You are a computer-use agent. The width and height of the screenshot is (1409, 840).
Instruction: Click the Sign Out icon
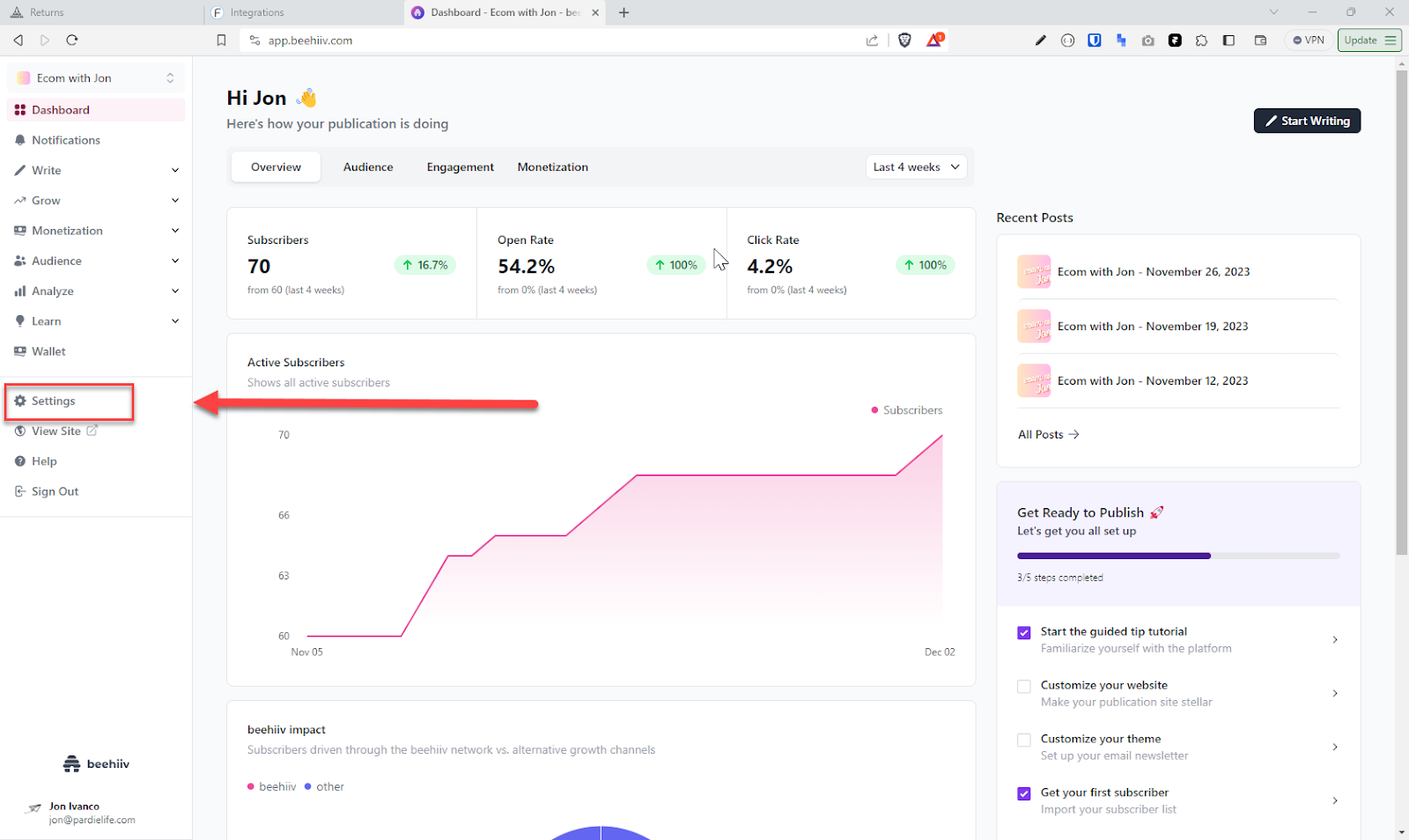click(19, 491)
